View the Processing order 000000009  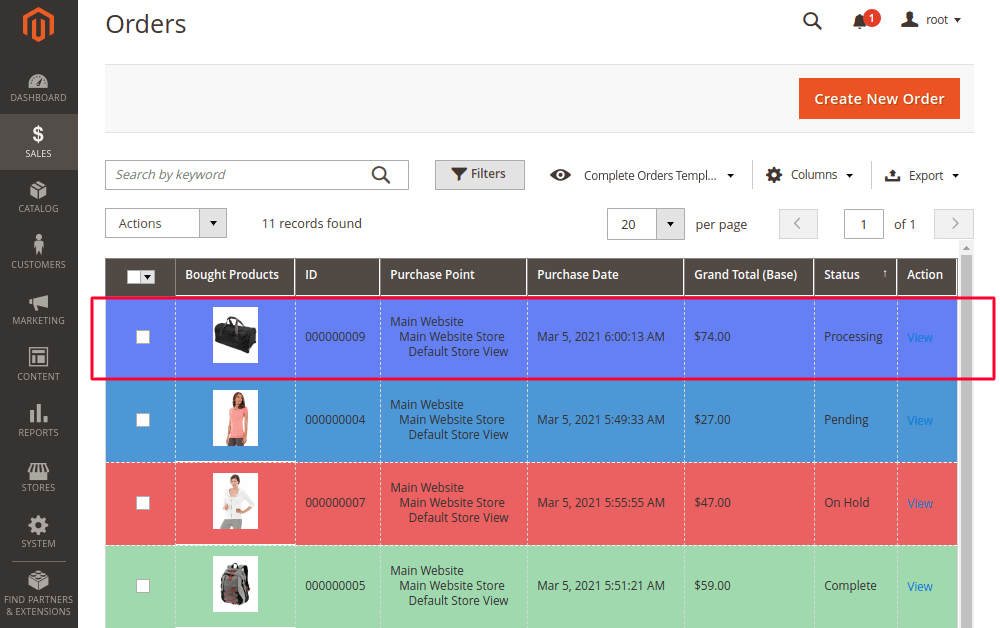920,337
